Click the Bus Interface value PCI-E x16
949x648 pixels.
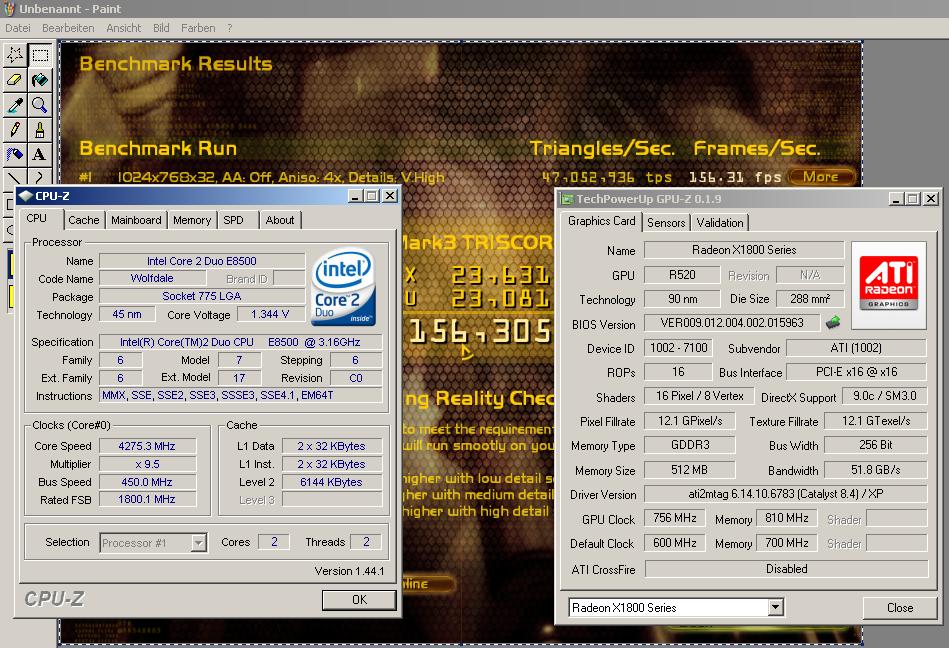point(856,371)
